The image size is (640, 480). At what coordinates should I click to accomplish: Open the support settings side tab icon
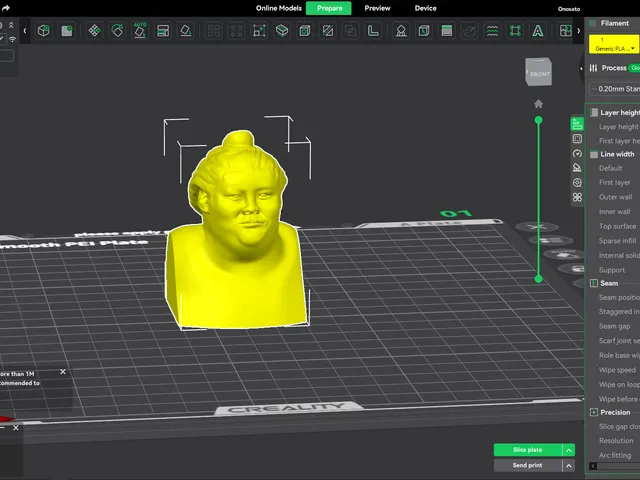(x=577, y=168)
